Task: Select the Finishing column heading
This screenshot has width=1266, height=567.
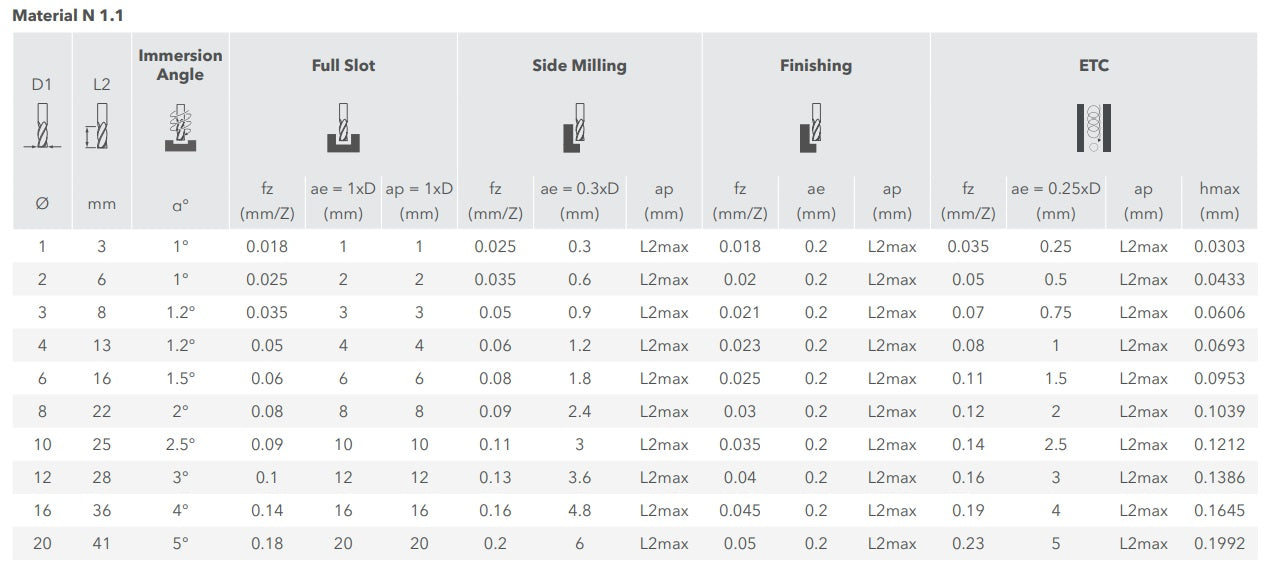Action: coord(816,66)
